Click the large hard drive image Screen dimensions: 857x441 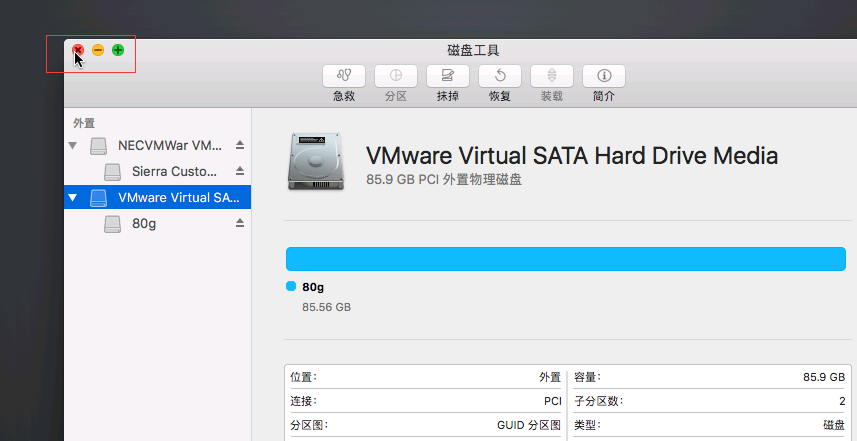(316, 162)
